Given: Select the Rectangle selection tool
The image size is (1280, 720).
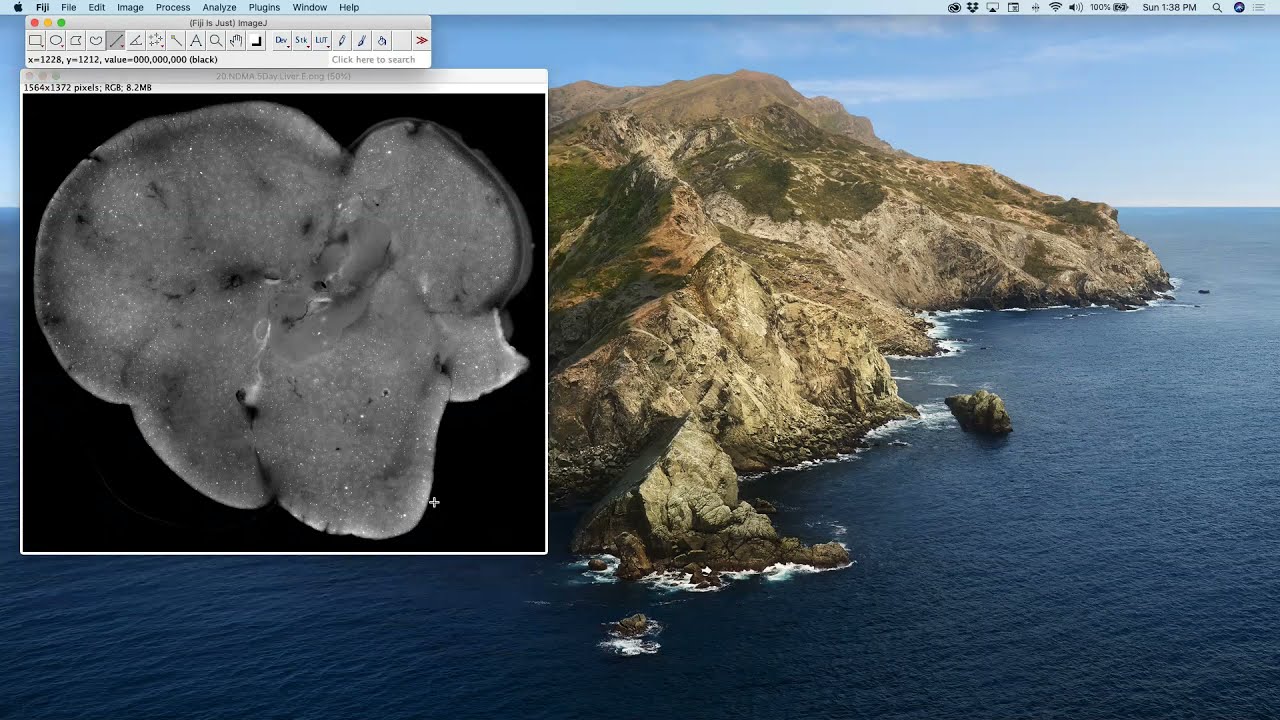Looking at the screenshot, I should 36,41.
